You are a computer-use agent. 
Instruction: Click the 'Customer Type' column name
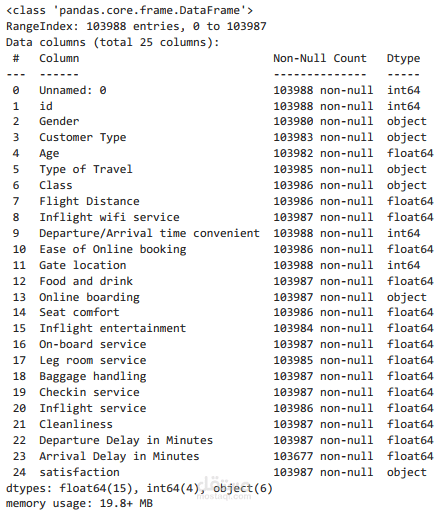(83, 138)
